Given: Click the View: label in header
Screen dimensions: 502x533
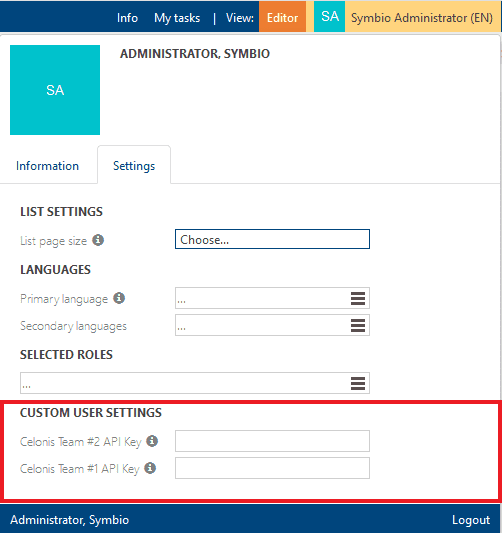Looking at the screenshot, I should point(240,18).
